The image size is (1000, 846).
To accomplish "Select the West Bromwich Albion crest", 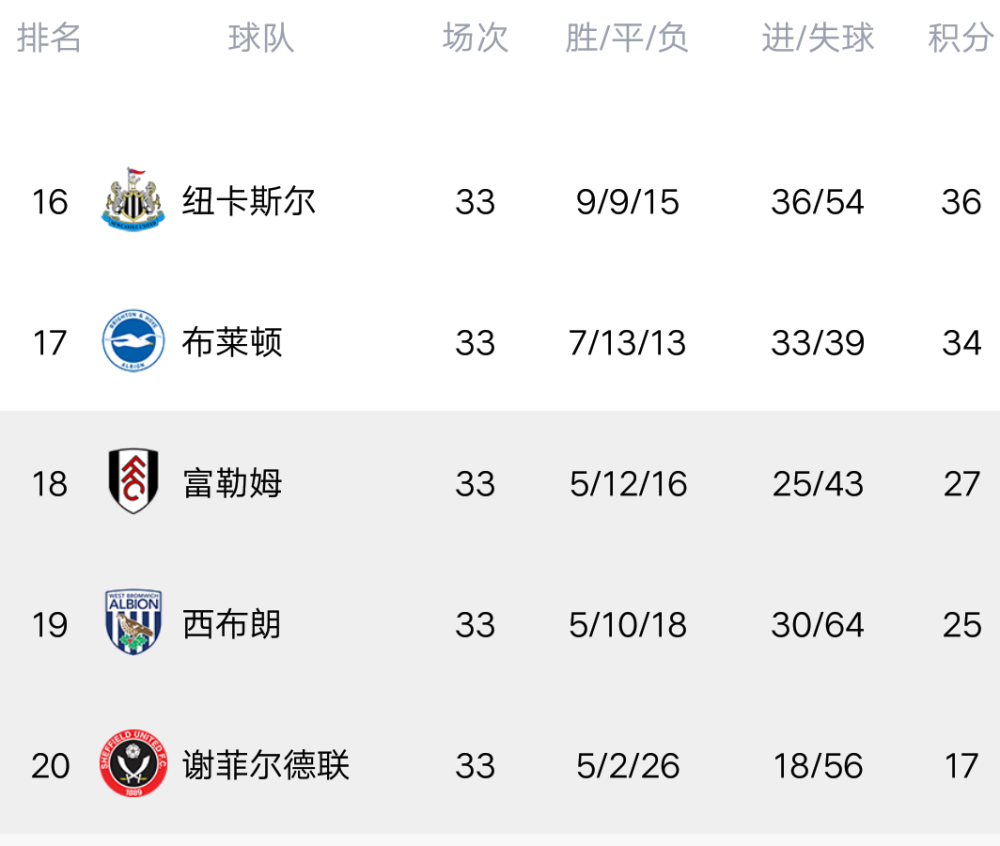I will coord(133,623).
